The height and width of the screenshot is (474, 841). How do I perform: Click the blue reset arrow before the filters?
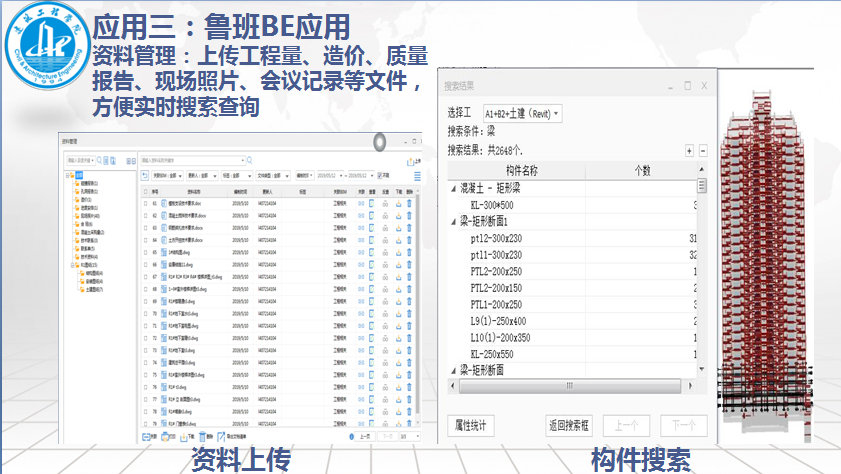tap(145, 175)
